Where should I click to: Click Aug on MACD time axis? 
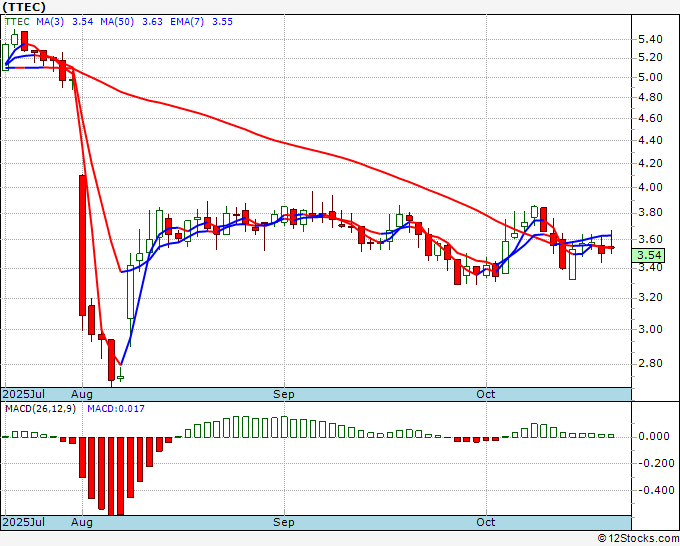[82, 522]
